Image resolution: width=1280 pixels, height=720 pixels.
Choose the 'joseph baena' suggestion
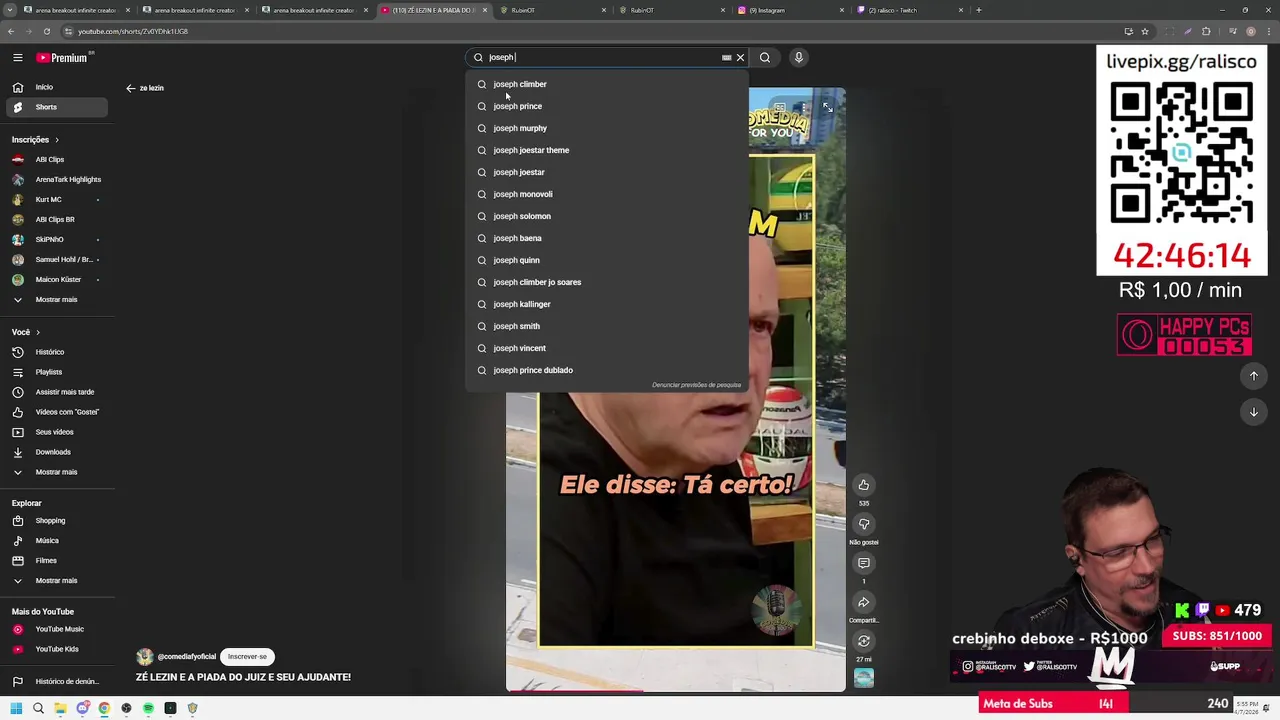pos(607,238)
